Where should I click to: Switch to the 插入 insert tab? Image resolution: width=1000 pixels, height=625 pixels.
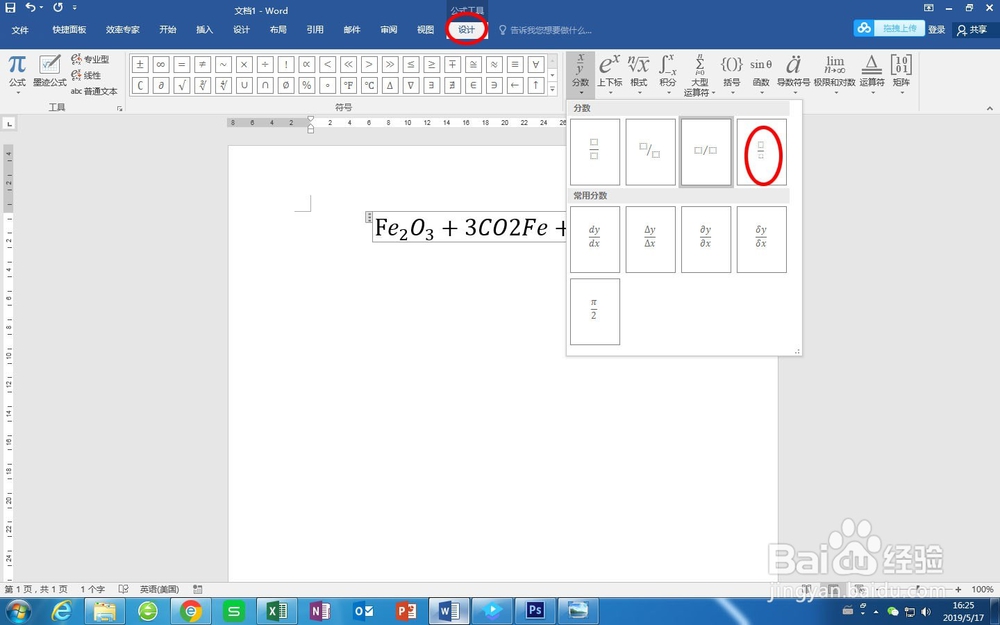pos(204,30)
